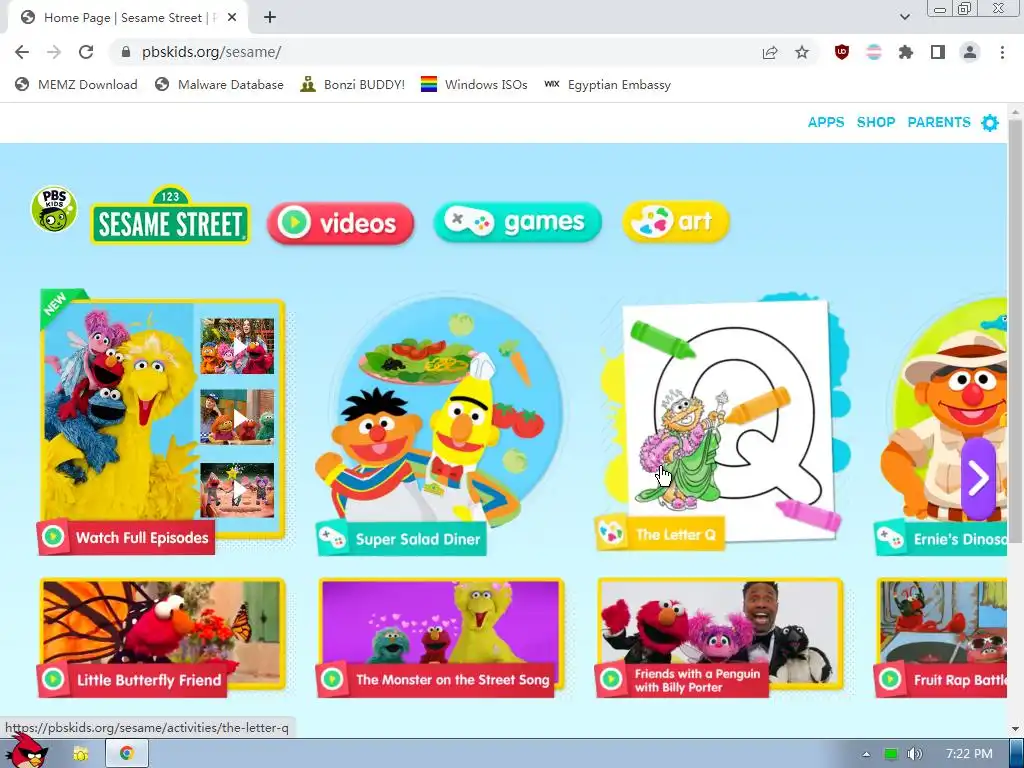The height and width of the screenshot is (768, 1024).
Task: Toggle the browser side panel icon
Action: 938,52
